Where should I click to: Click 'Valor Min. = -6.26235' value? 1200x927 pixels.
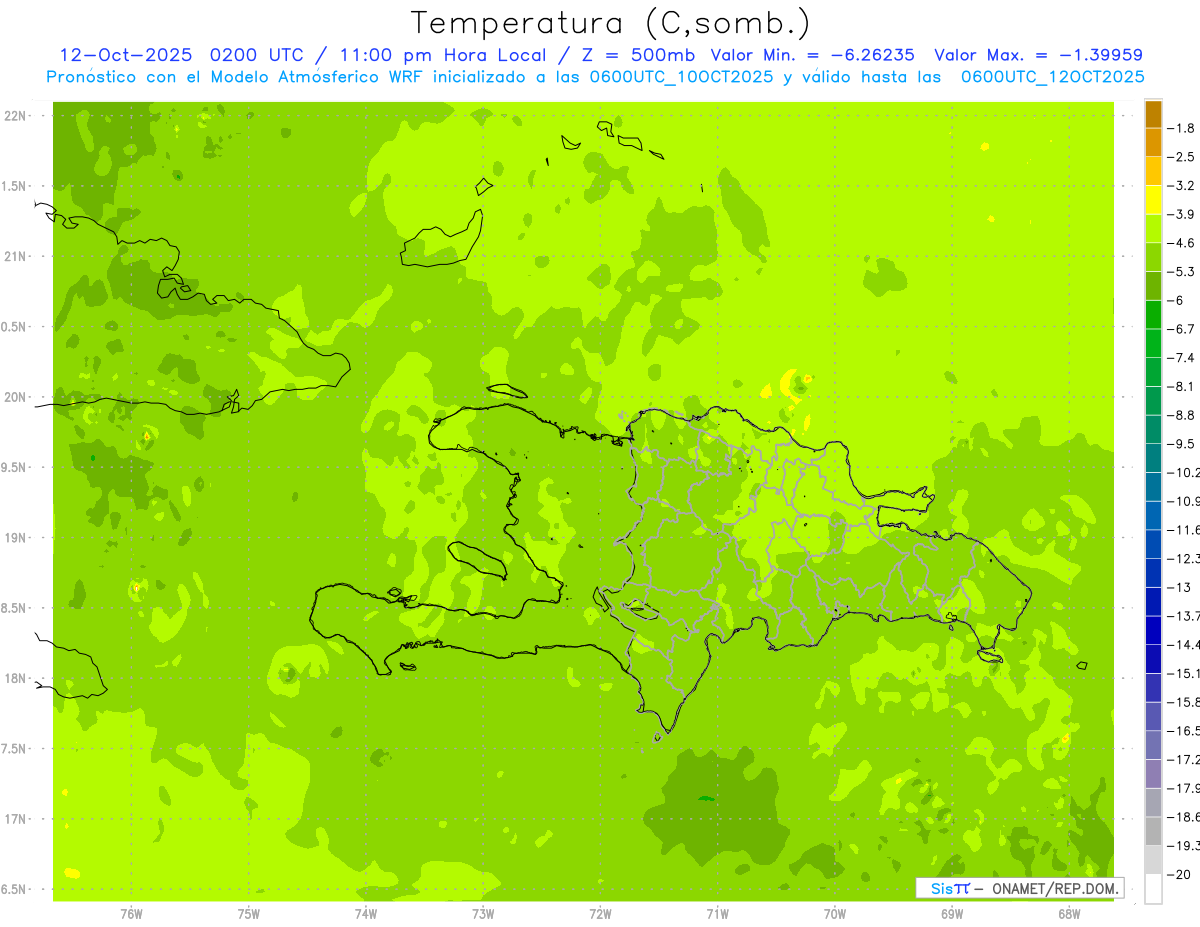813,55
